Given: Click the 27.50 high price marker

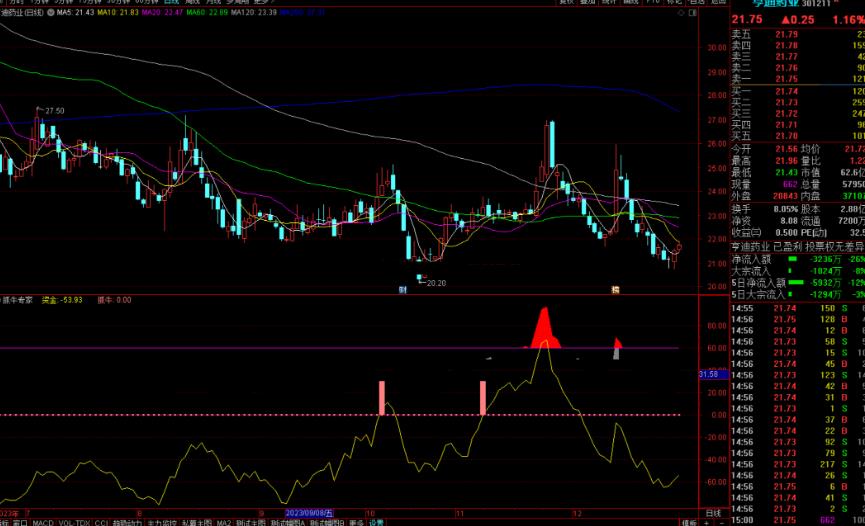Looking at the screenshot, I should click(55, 111).
